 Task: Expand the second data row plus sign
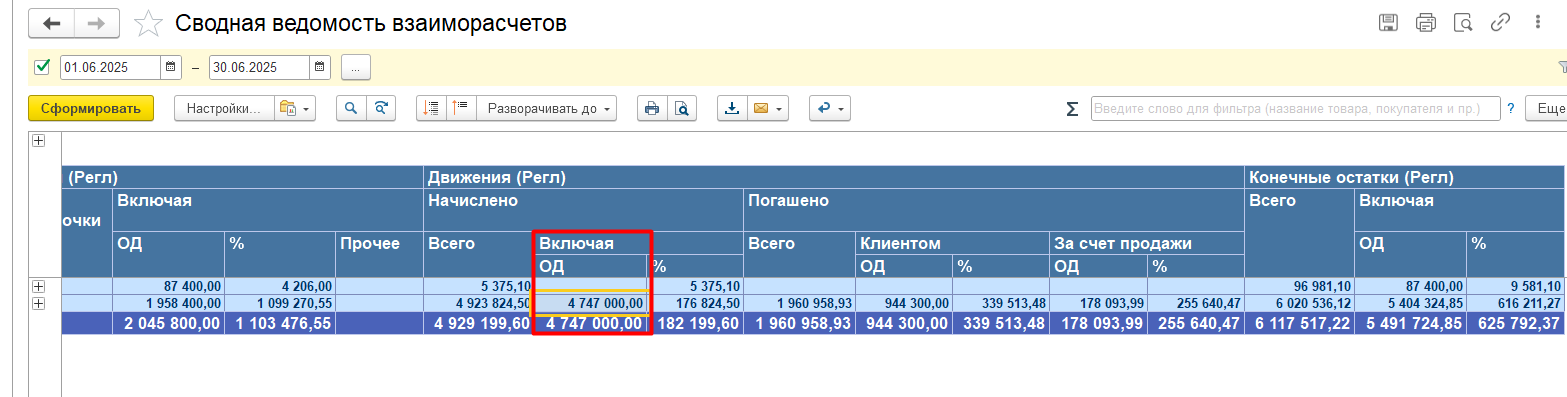[x=39, y=303]
